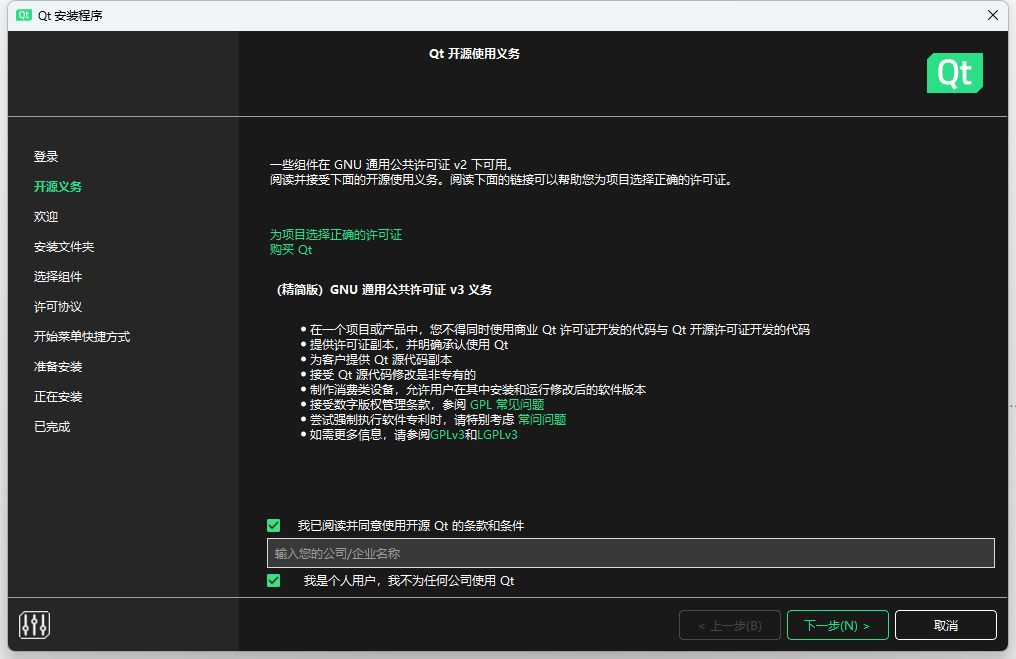
Task: Focus the company name input field
Action: click(630, 553)
